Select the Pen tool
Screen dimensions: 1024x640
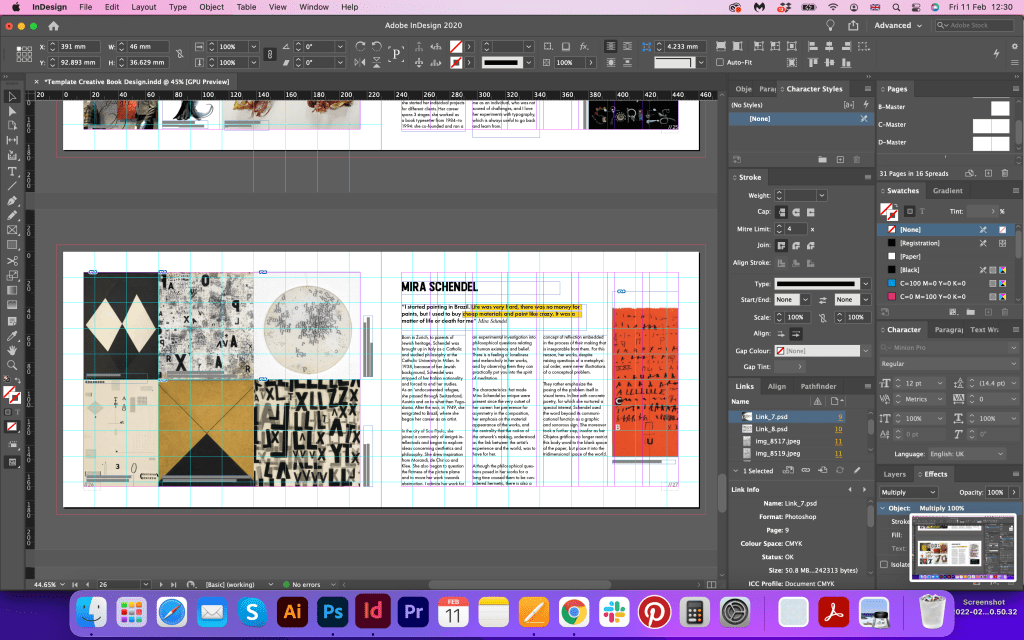(x=13, y=200)
